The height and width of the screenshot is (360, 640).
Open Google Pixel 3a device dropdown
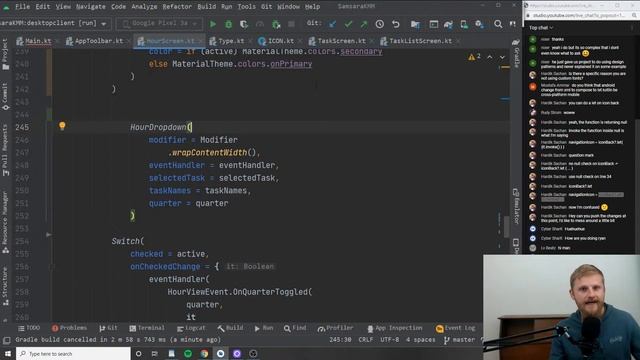[x=160, y=24]
